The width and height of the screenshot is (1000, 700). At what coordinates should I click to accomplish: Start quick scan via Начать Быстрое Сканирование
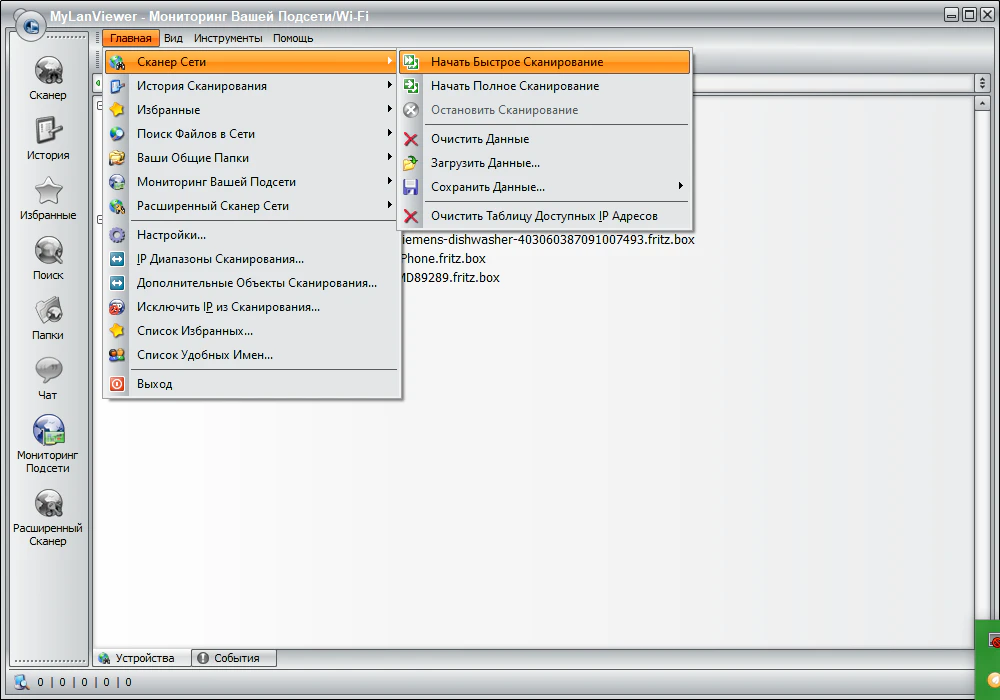pyautogui.click(x=517, y=62)
